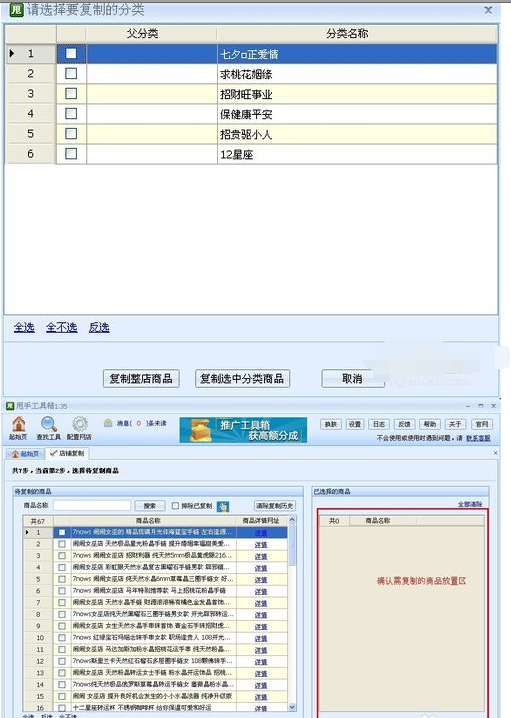Image resolution: width=511 pixels, height=718 pixels.
Task: Click the product list scrollbar thumb
Action: (x=292, y=545)
